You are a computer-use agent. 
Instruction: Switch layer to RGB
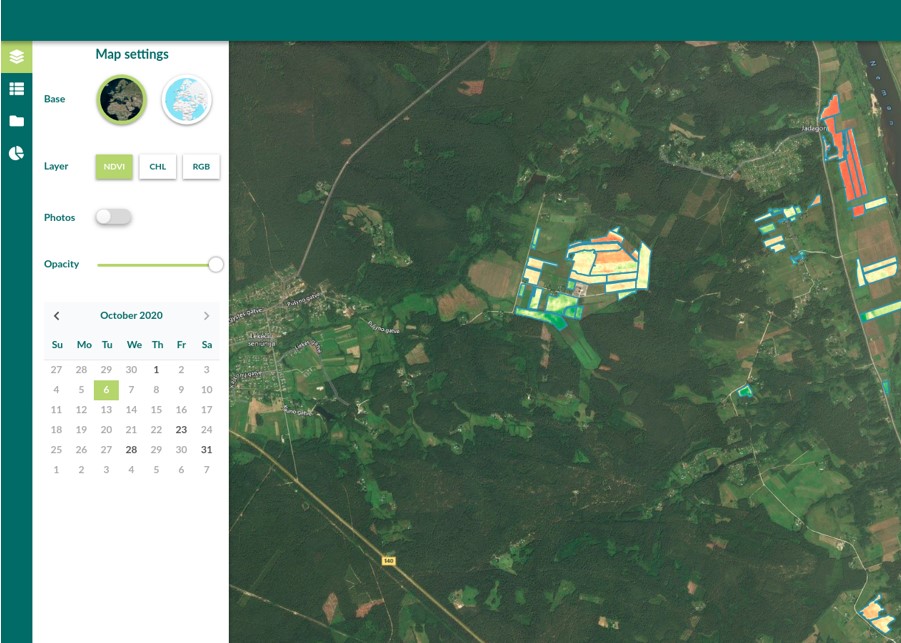(201, 167)
